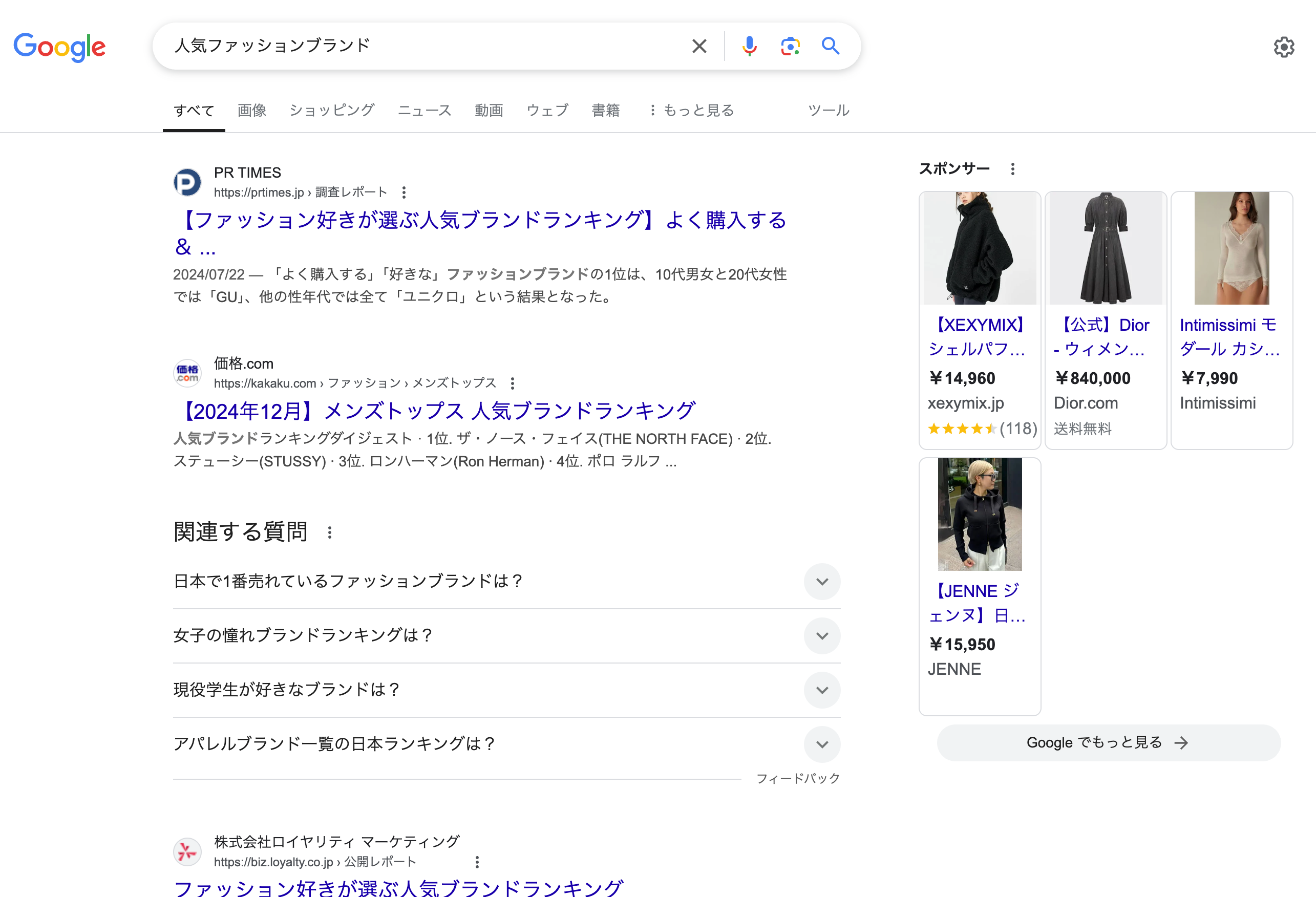Expand 現役学生が好きなブランドは？

[x=507, y=690]
